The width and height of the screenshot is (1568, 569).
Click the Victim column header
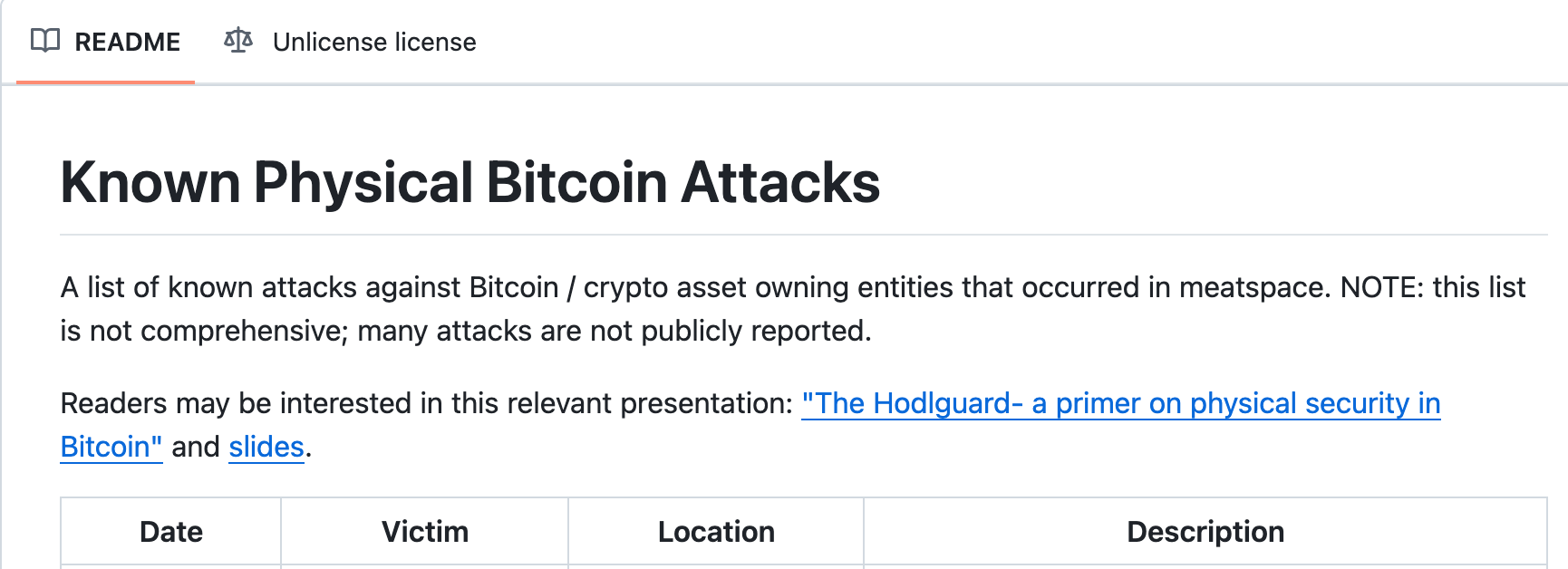[425, 532]
